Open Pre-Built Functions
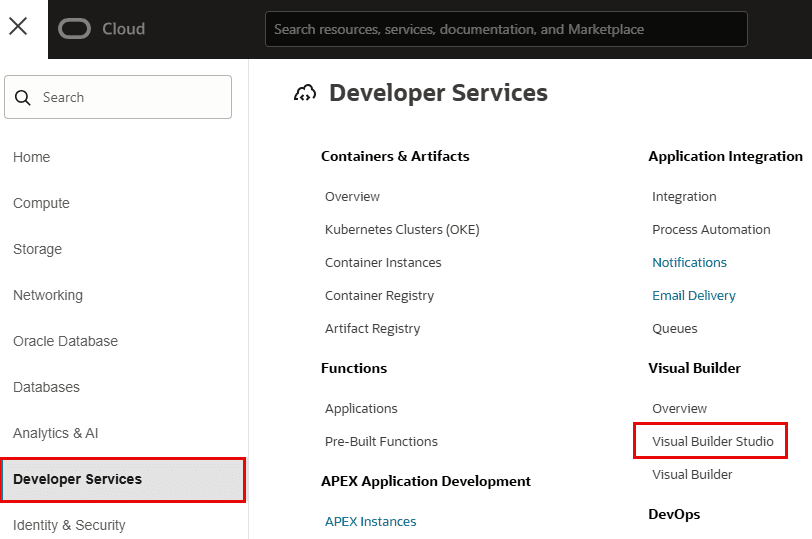 381,442
